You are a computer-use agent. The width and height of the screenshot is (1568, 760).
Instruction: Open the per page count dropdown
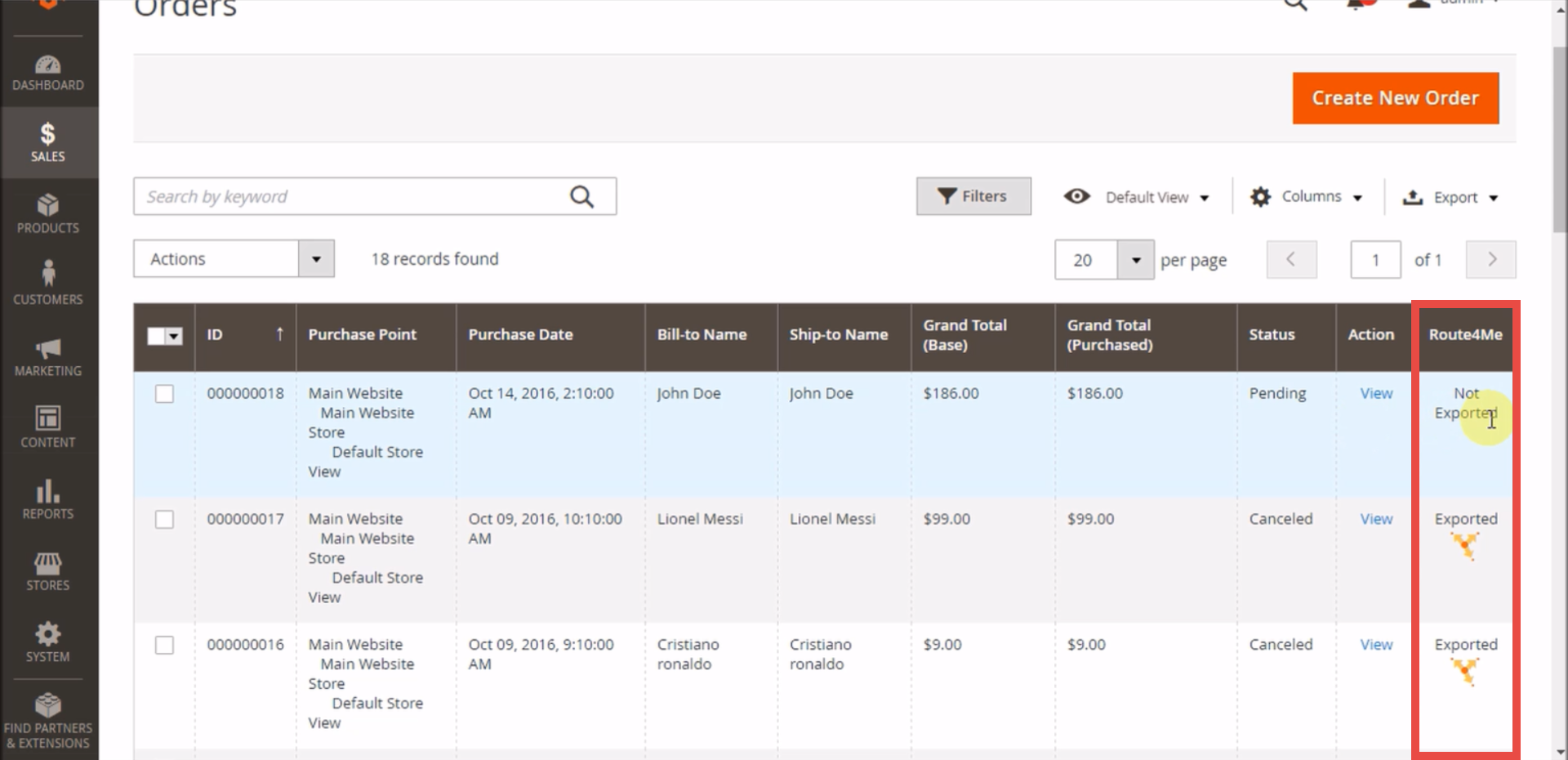click(x=1135, y=260)
